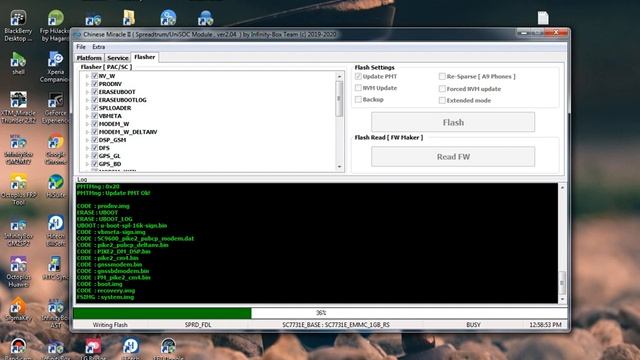Launch the HiSuite desktop shortcut
The height and width of the screenshot is (360, 640).
56,187
